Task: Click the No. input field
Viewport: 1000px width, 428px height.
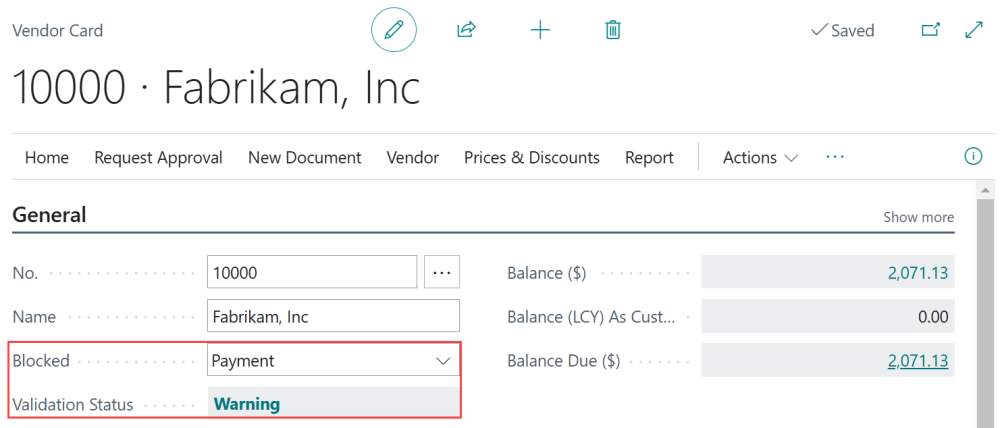Action: pyautogui.click(x=312, y=272)
